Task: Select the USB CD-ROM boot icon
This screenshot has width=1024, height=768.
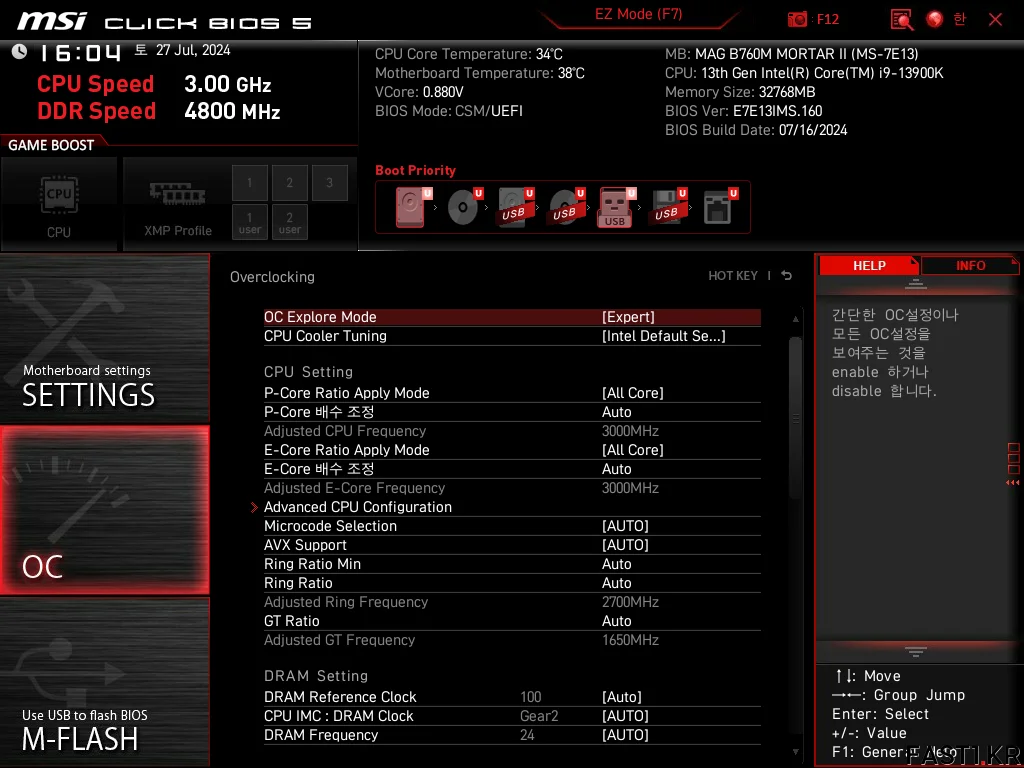Action: point(566,207)
